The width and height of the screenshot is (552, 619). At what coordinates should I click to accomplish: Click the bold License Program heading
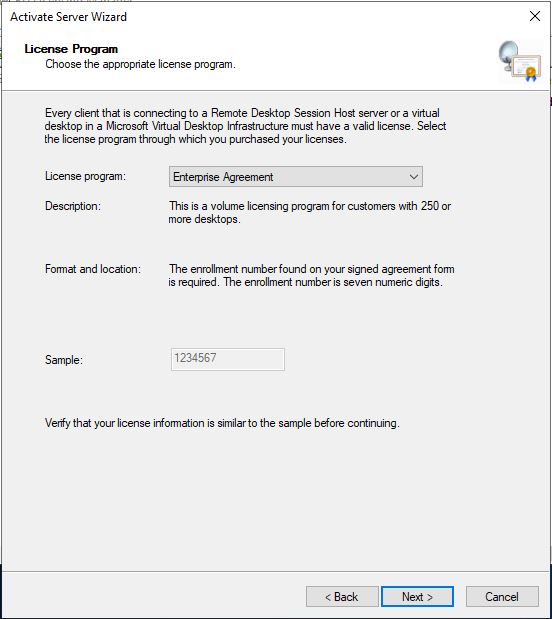tap(71, 49)
